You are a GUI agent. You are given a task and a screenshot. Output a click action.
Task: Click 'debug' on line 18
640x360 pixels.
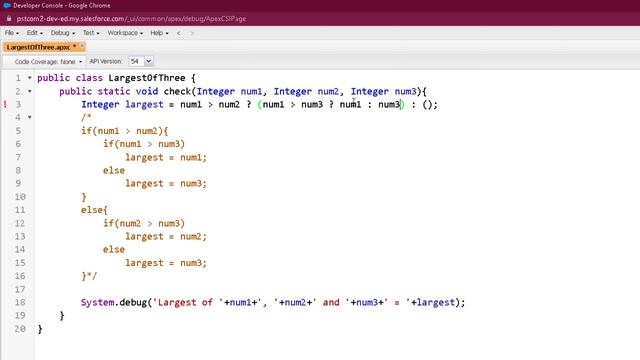pyautogui.click(x=133, y=302)
